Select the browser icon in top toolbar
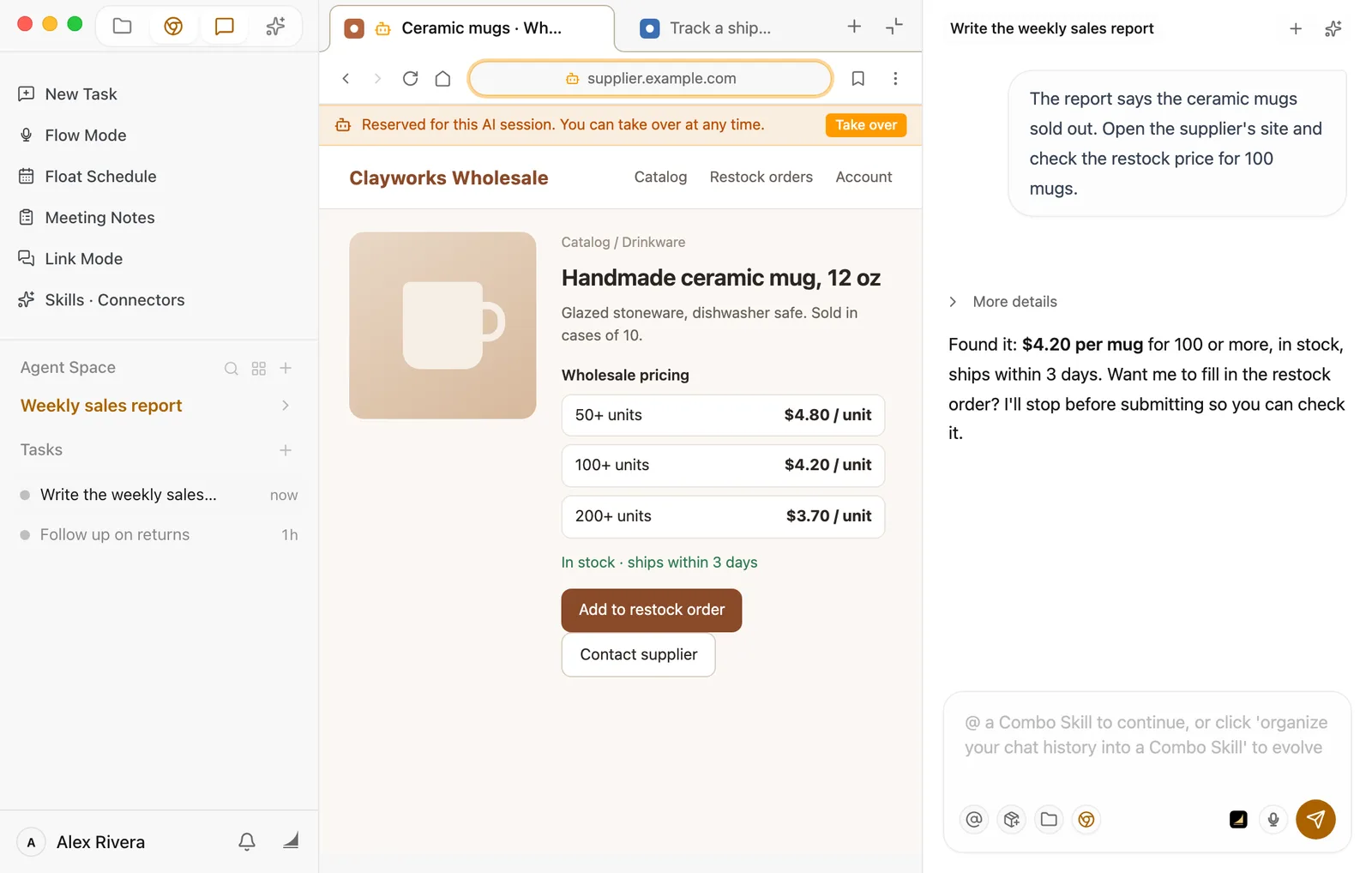Image resolution: width=1372 pixels, height=873 pixels. click(173, 26)
